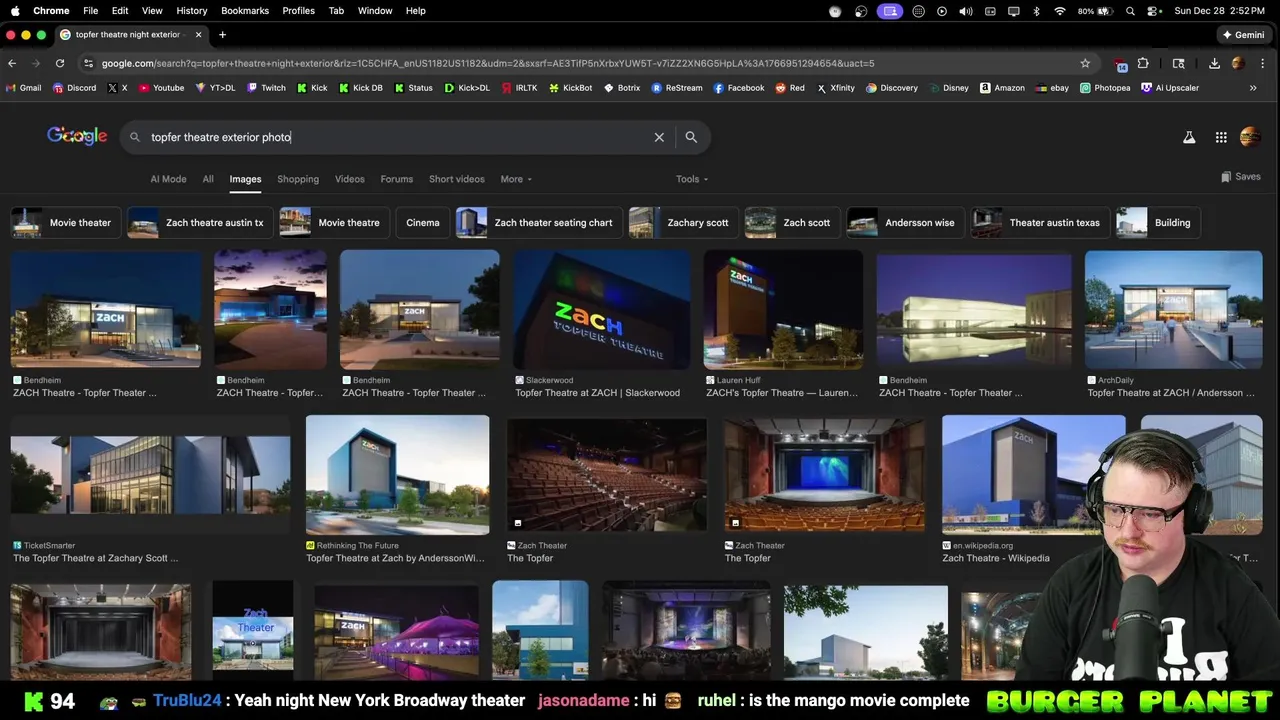The image size is (1280, 720).
Task: Click the Google logo
Action: (x=77, y=136)
